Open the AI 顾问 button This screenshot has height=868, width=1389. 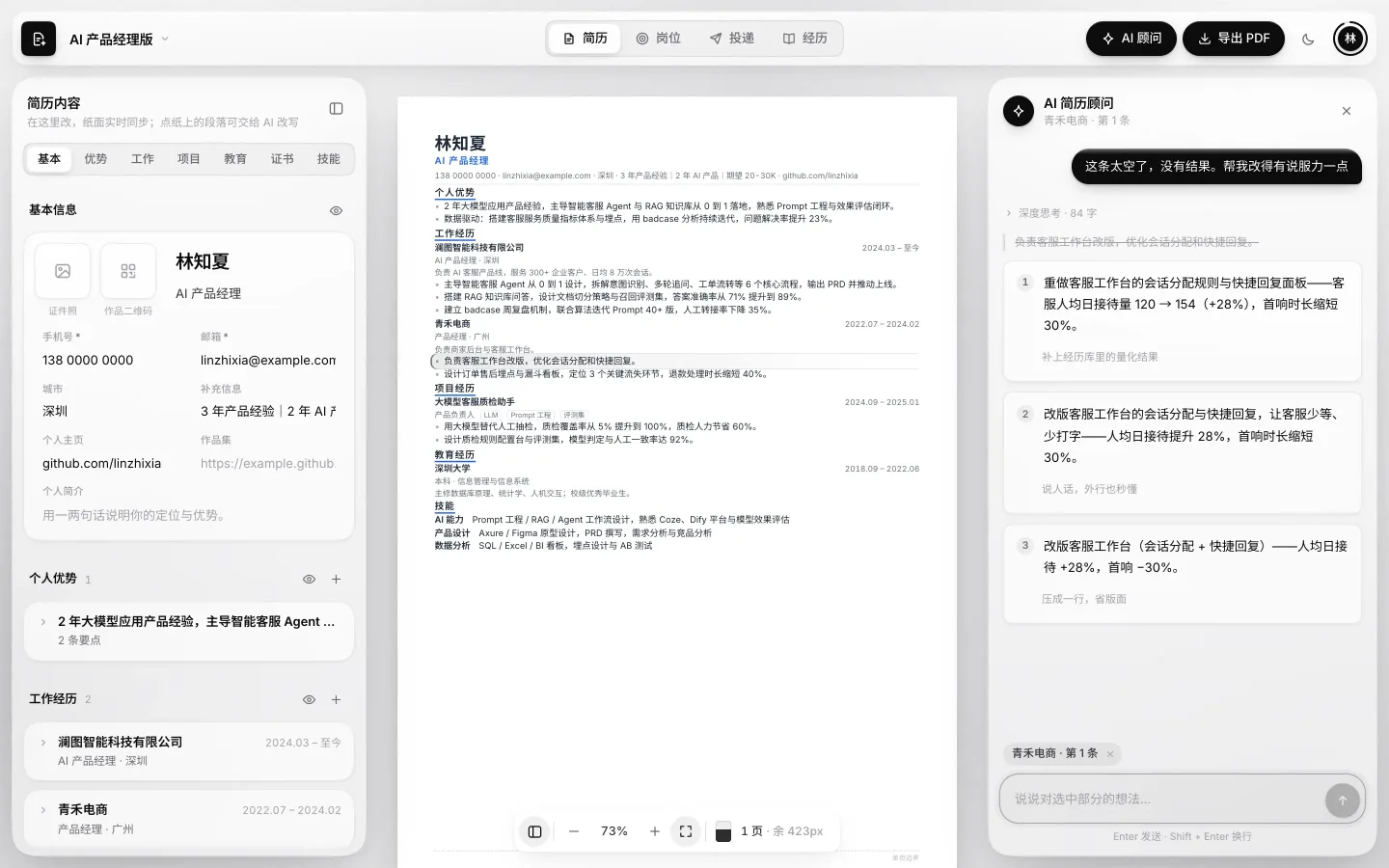coord(1131,39)
